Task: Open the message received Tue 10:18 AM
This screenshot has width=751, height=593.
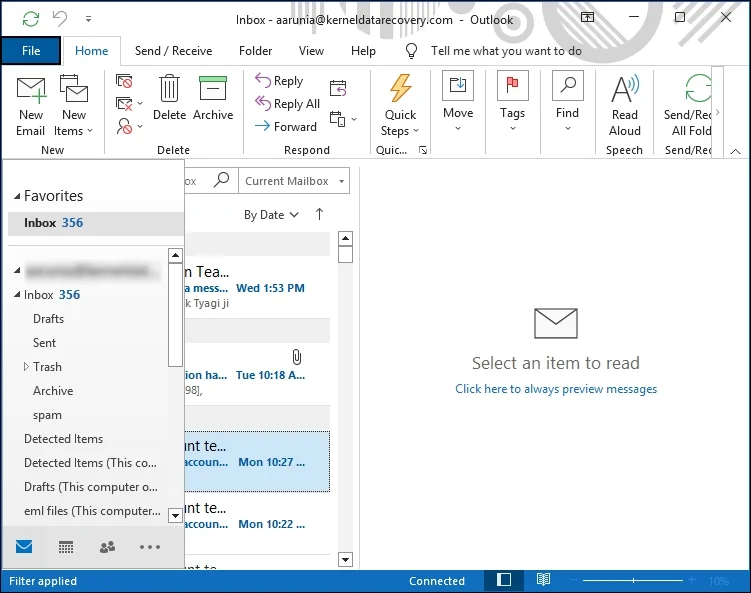Action: (x=257, y=375)
